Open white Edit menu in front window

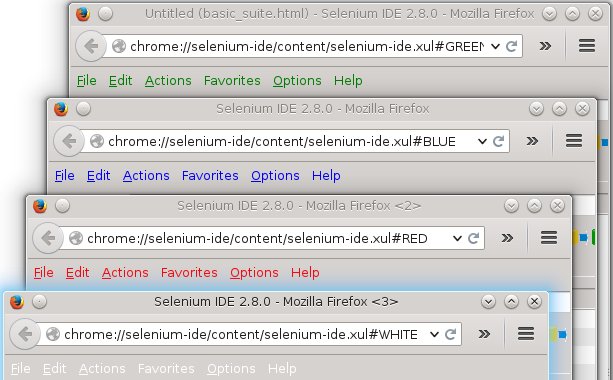click(x=54, y=369)
